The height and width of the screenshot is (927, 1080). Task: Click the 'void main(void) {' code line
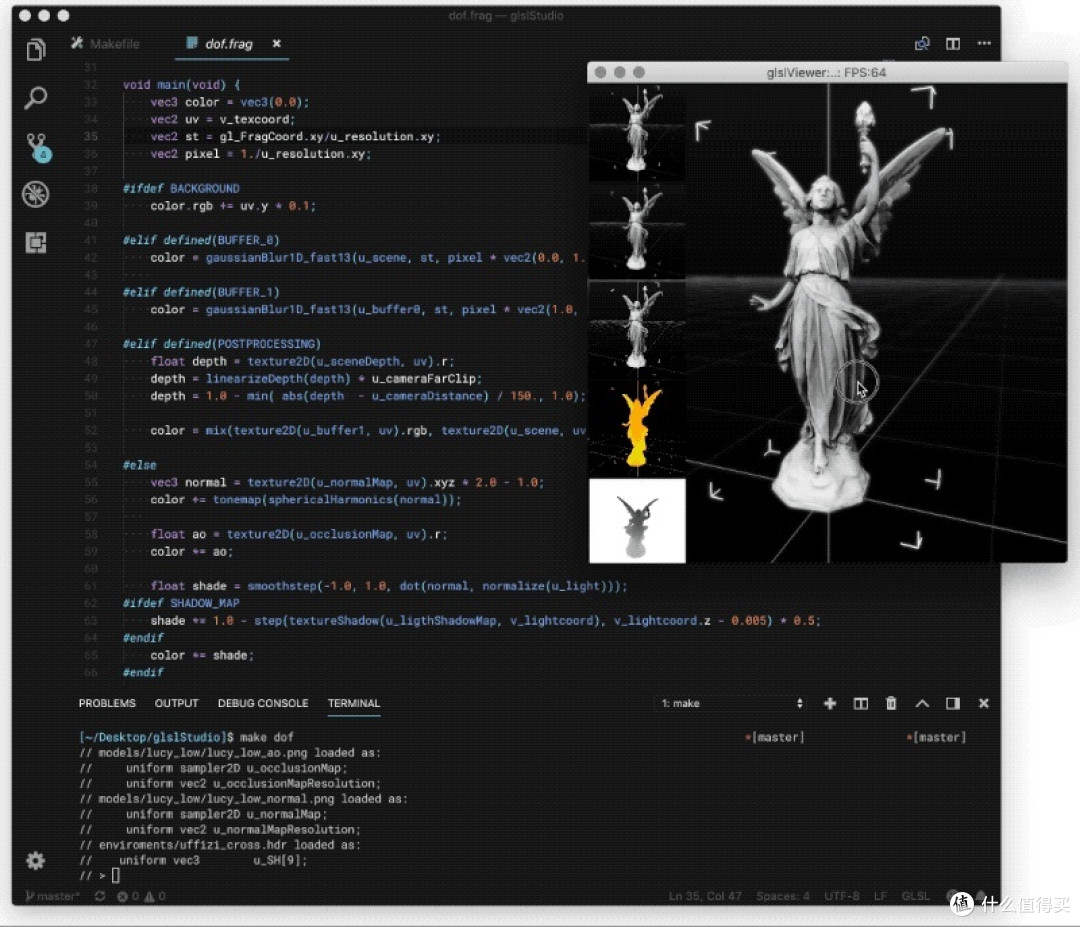coord(181,85)
